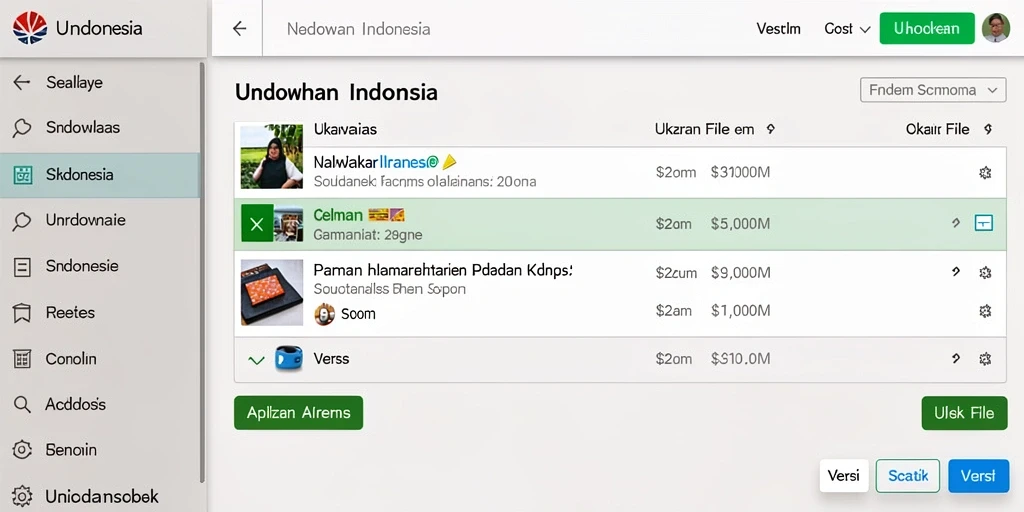Click the Nedowan Indonesia header title
The height and width of the screenshot is (512, 1024).
359,29
